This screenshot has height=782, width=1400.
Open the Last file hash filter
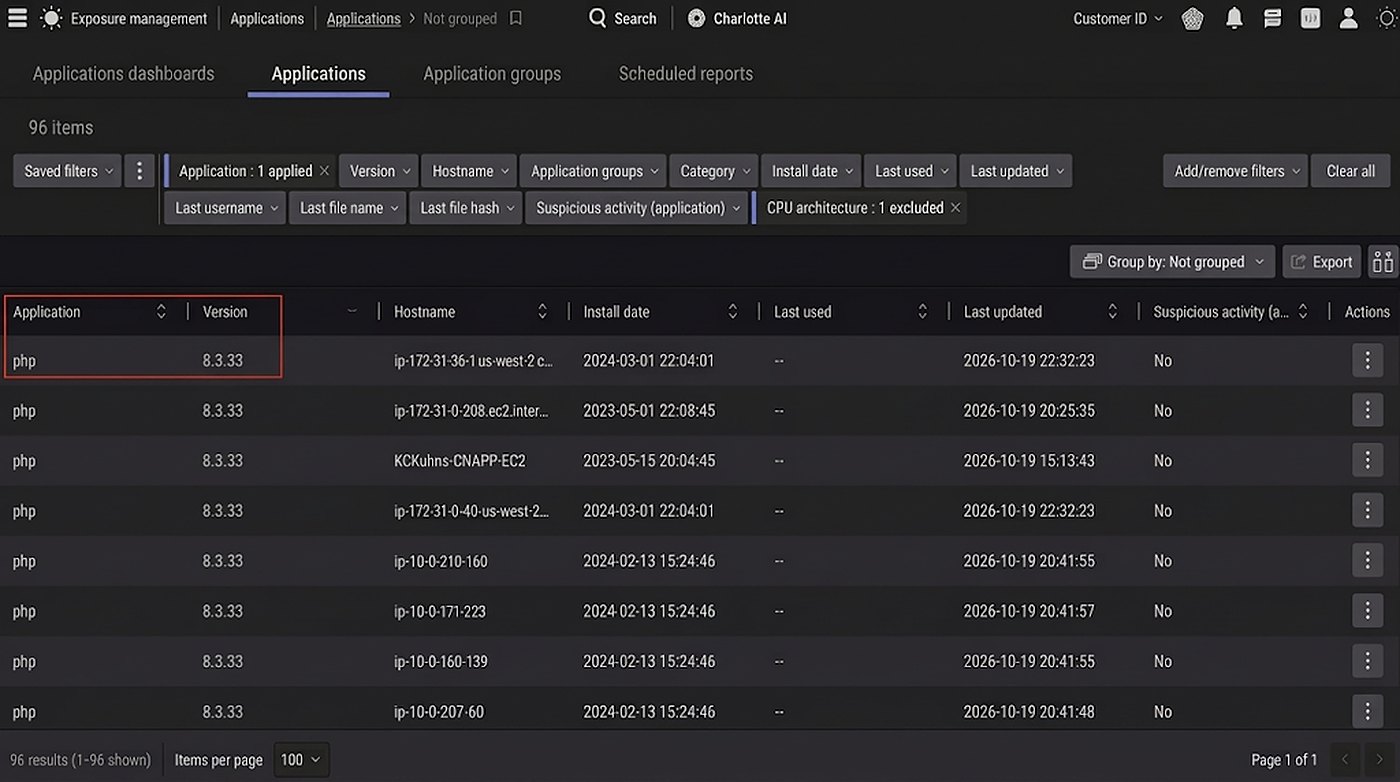466,208
